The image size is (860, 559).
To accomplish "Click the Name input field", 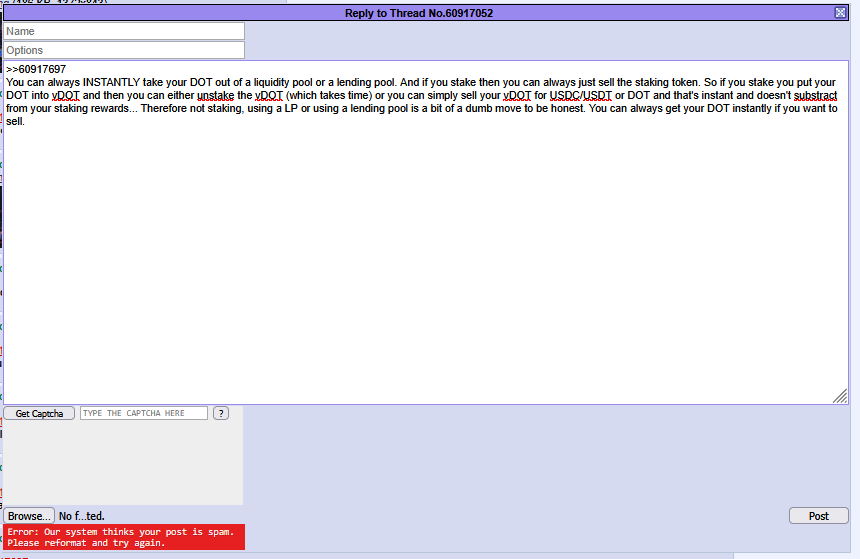I will click(124, 31).
